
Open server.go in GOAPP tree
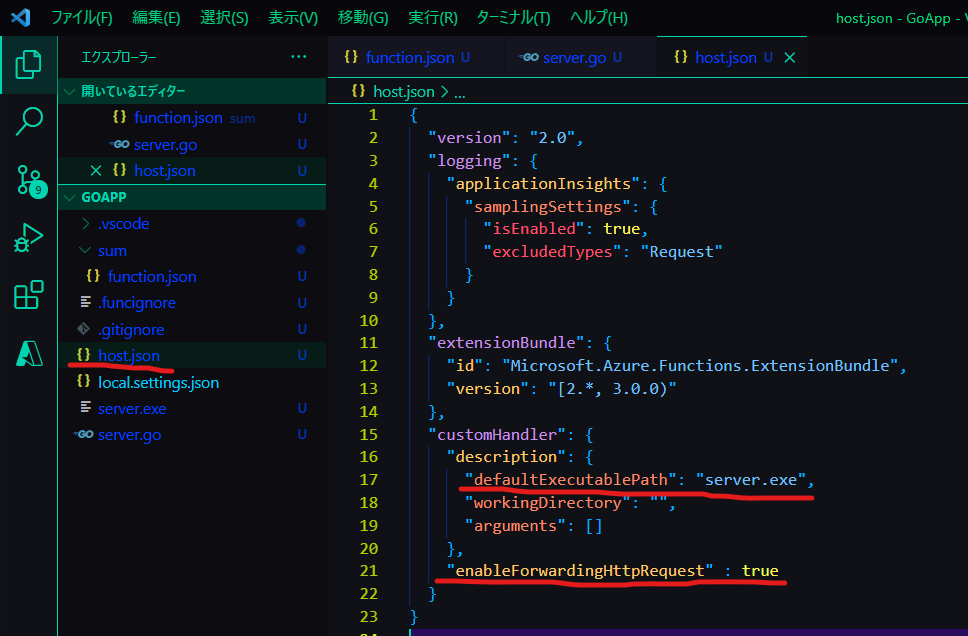[x=192, y=435]
